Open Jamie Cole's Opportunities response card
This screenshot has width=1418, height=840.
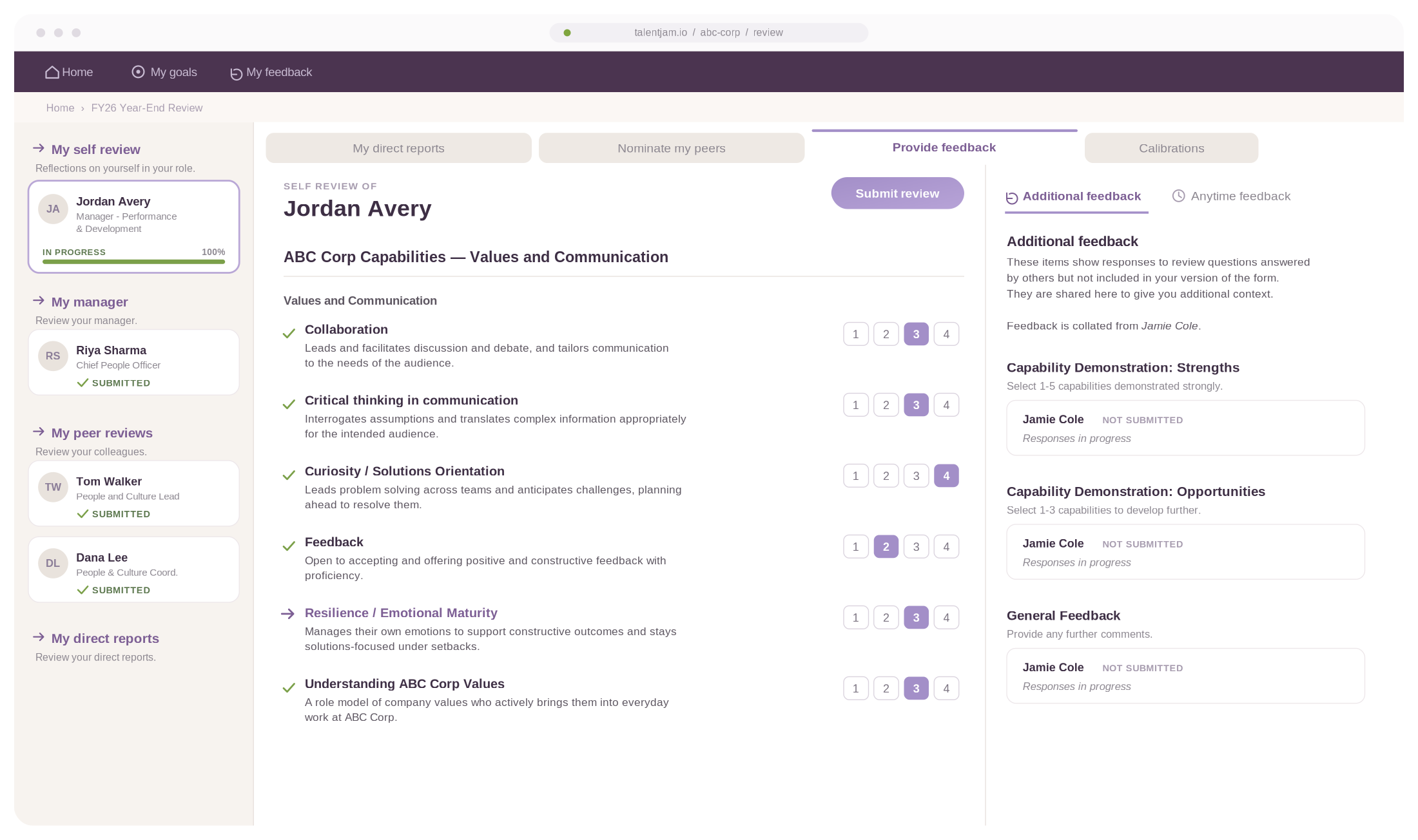click(1185, 552)
